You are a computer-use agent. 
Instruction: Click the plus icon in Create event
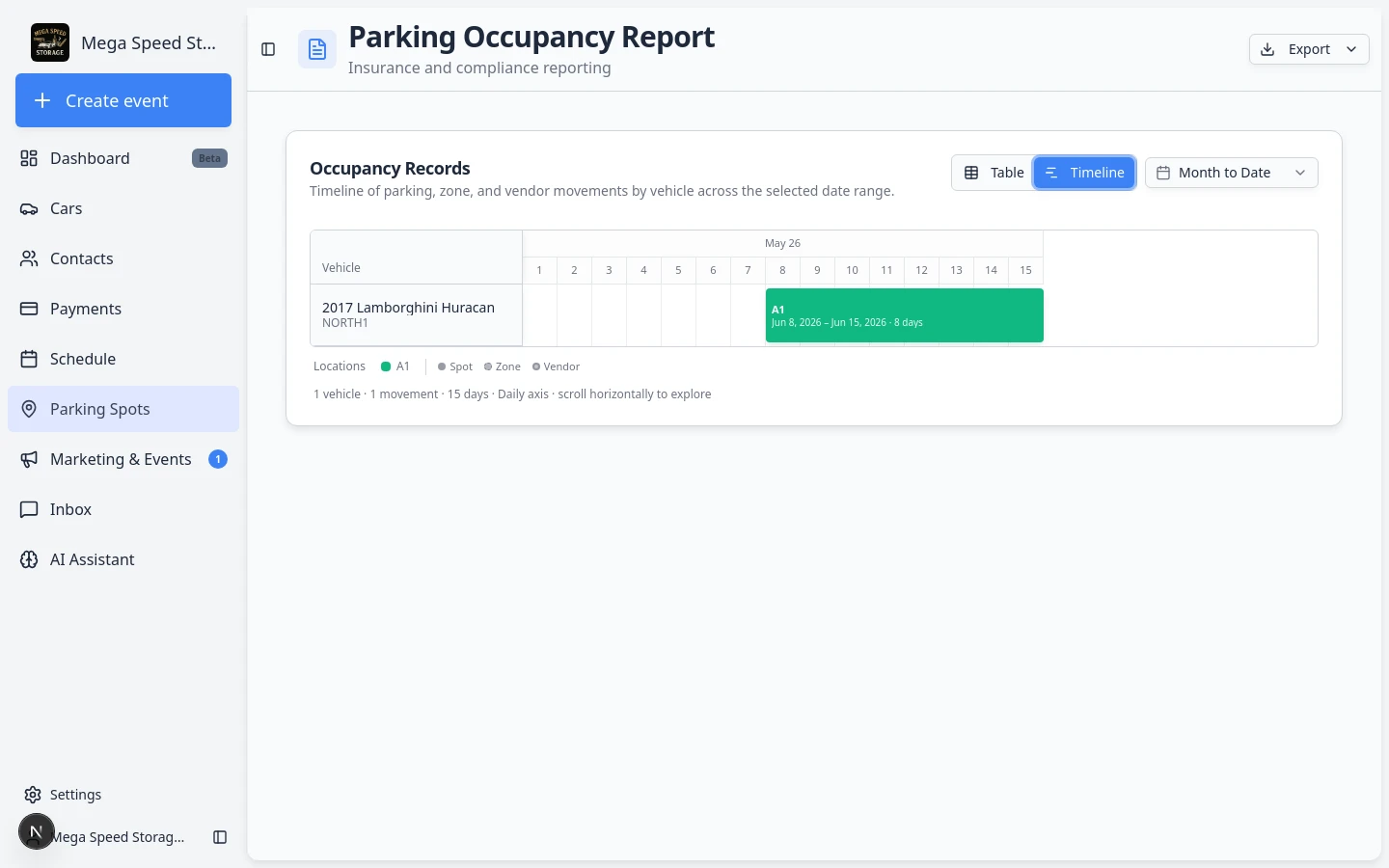point(42,100)
